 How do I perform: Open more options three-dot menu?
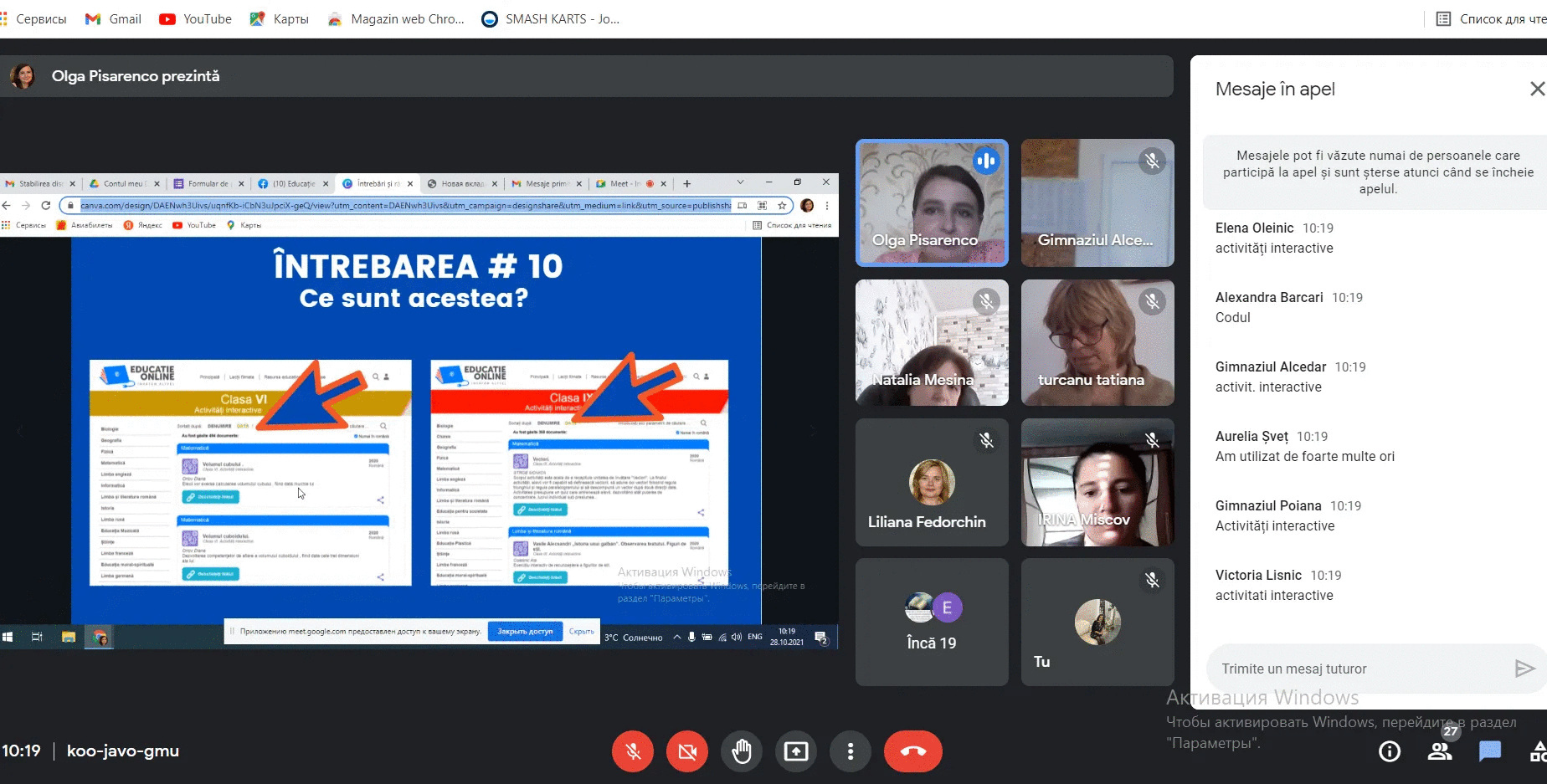tap(851, 751)
